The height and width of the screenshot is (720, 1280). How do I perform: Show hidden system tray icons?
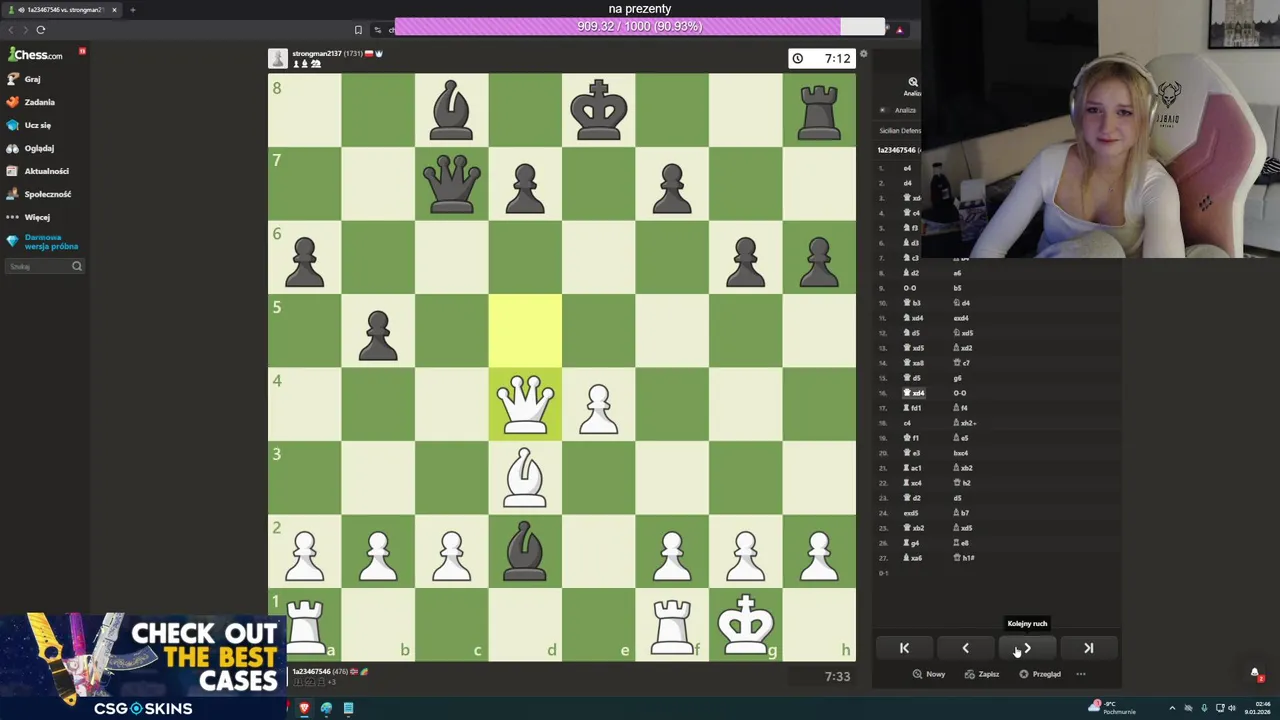(x=1172, y=708)
